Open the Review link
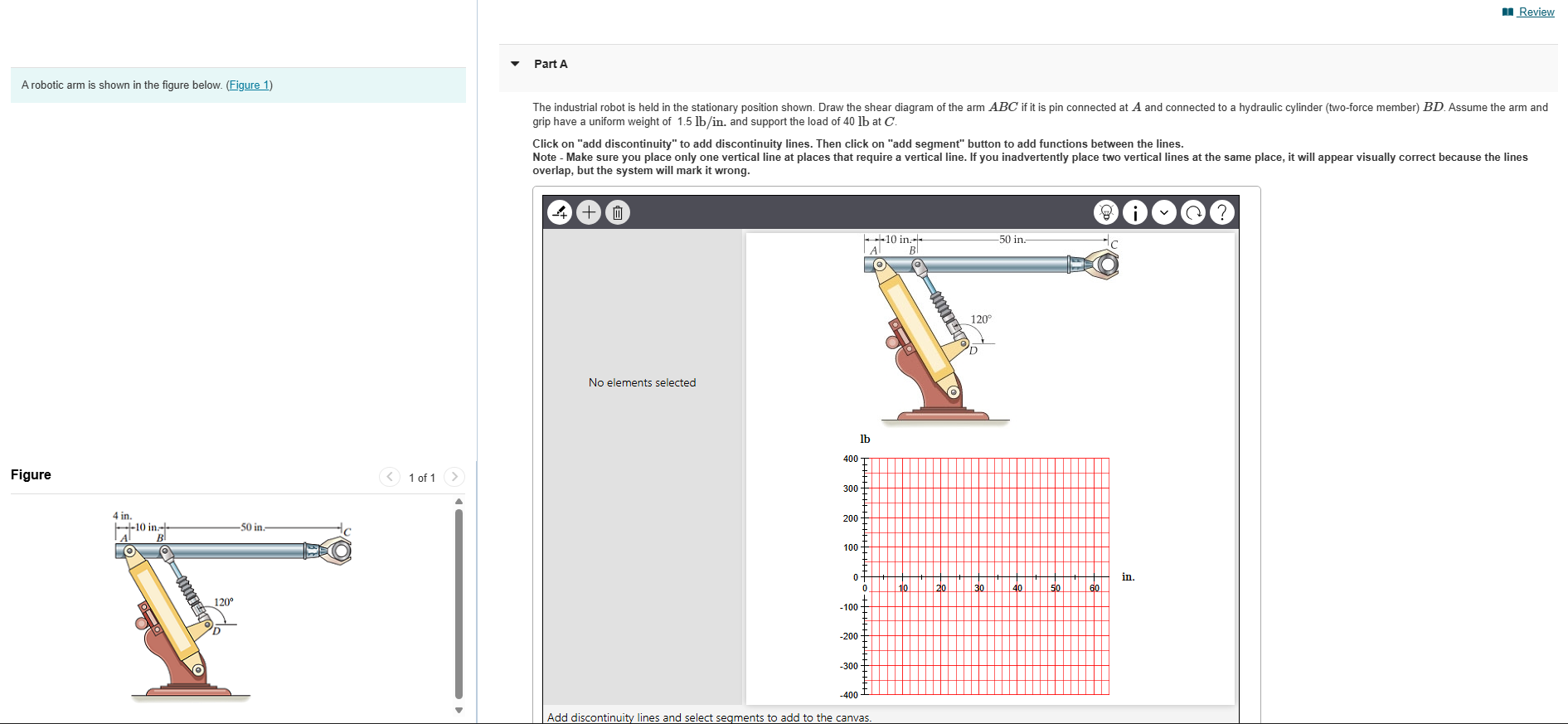Image resolution: width=1568 pixels, height=724 pixels. (1536, 12)
